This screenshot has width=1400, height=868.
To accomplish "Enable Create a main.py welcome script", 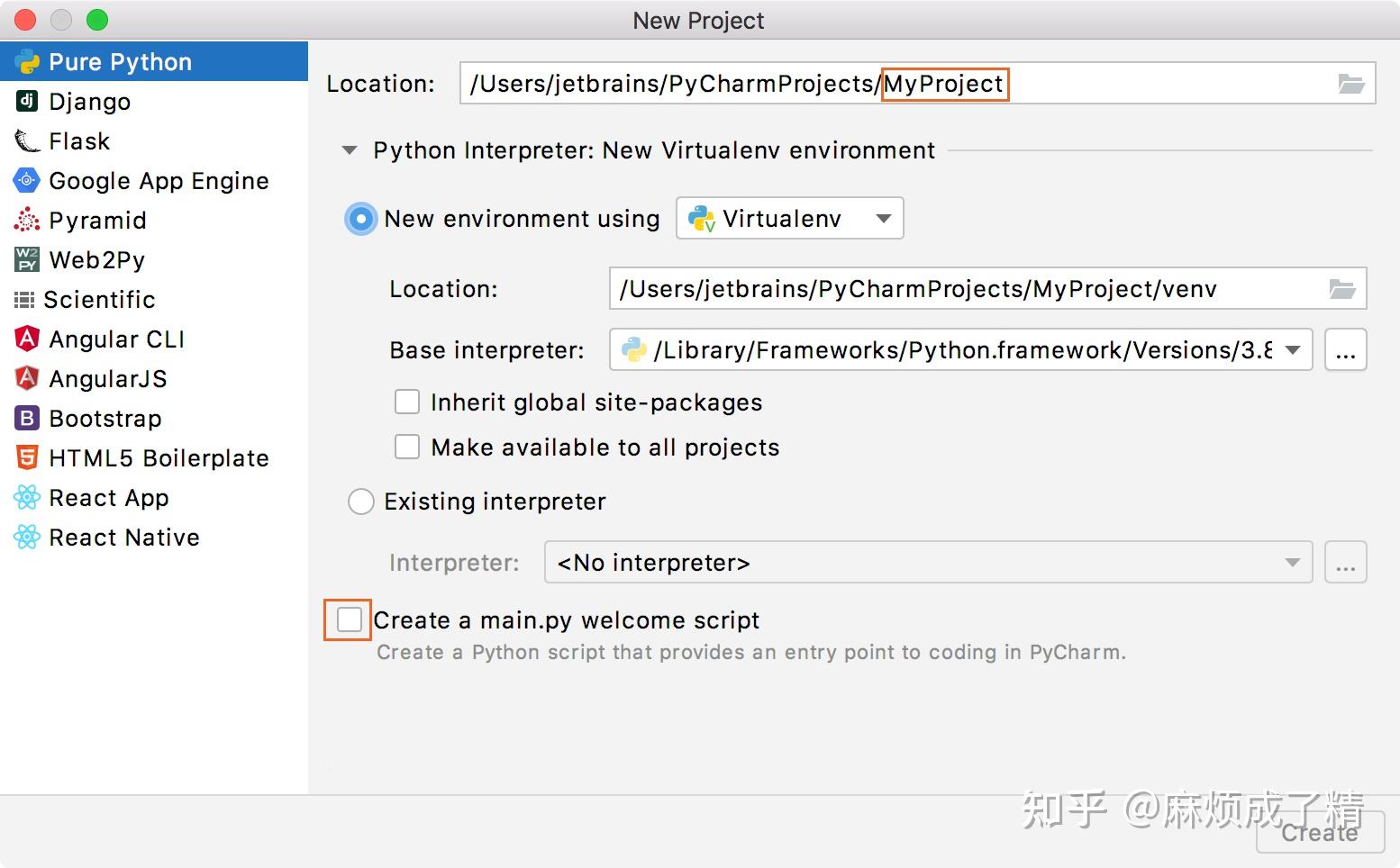I will click(347, 619).
